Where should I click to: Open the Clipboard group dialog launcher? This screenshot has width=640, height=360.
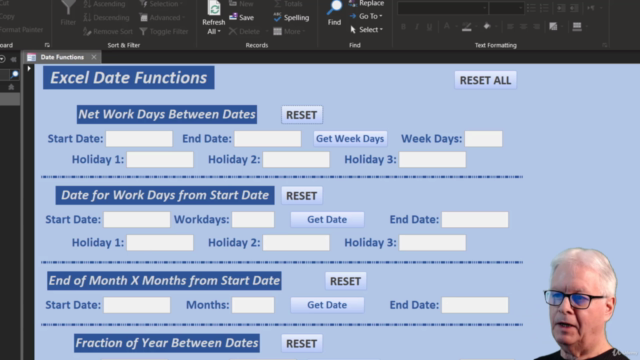click(x=47, y=45)
